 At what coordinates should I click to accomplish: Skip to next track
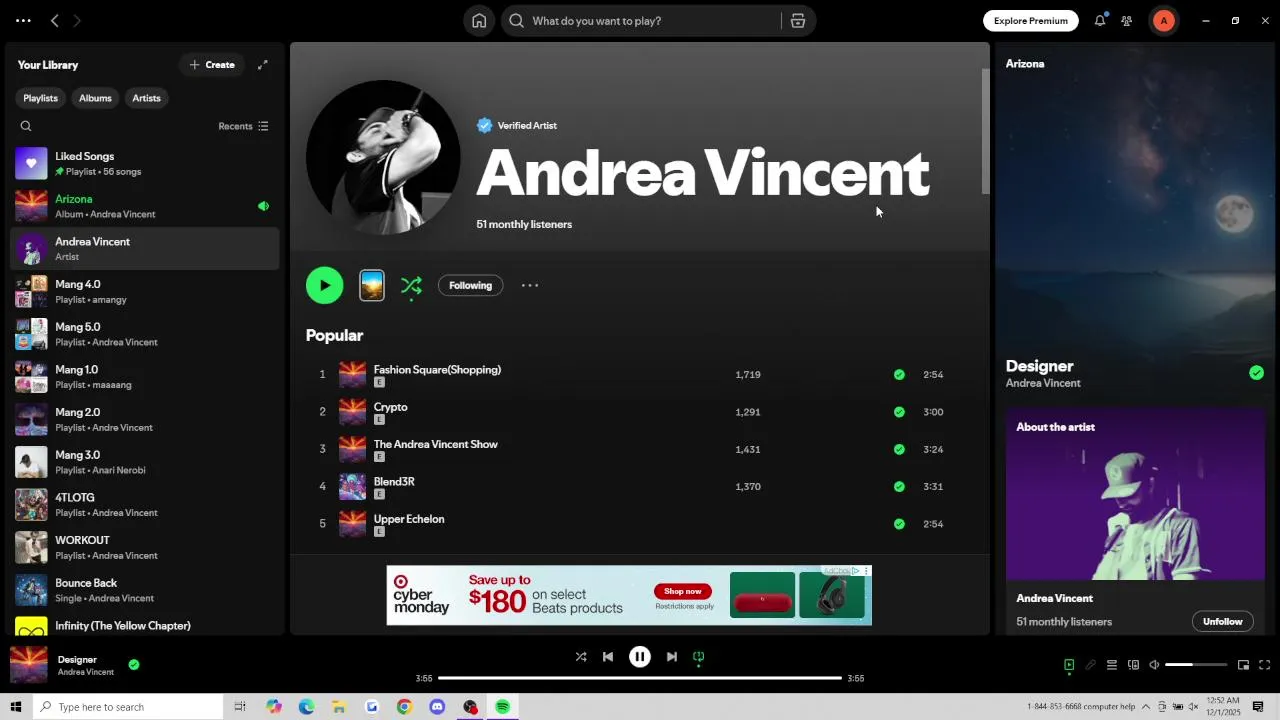point(672,657)
